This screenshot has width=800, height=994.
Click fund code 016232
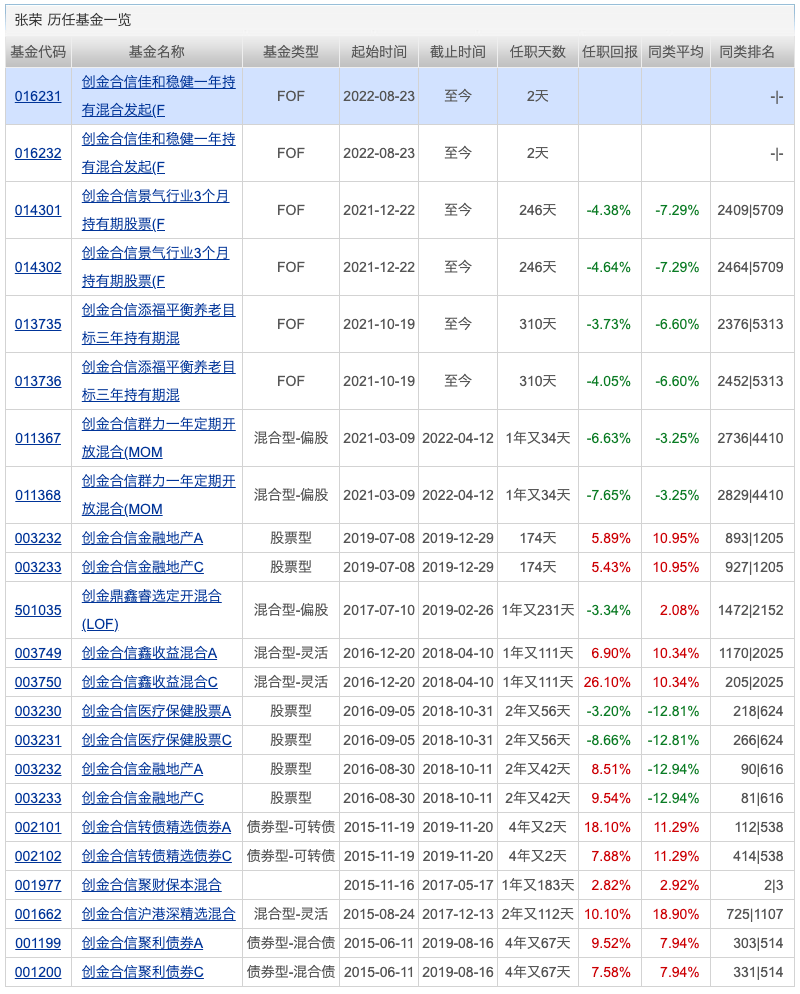[38, 153]
